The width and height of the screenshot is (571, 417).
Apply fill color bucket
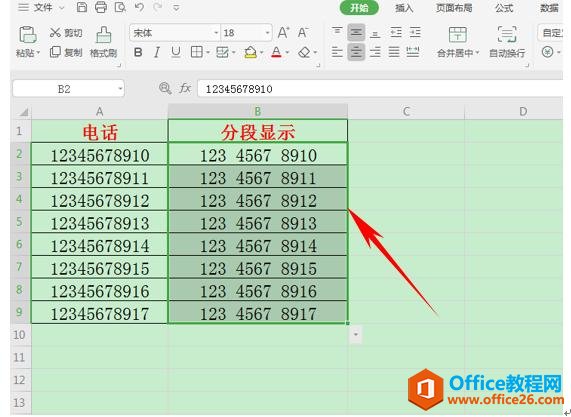click(x=250, y=53)
